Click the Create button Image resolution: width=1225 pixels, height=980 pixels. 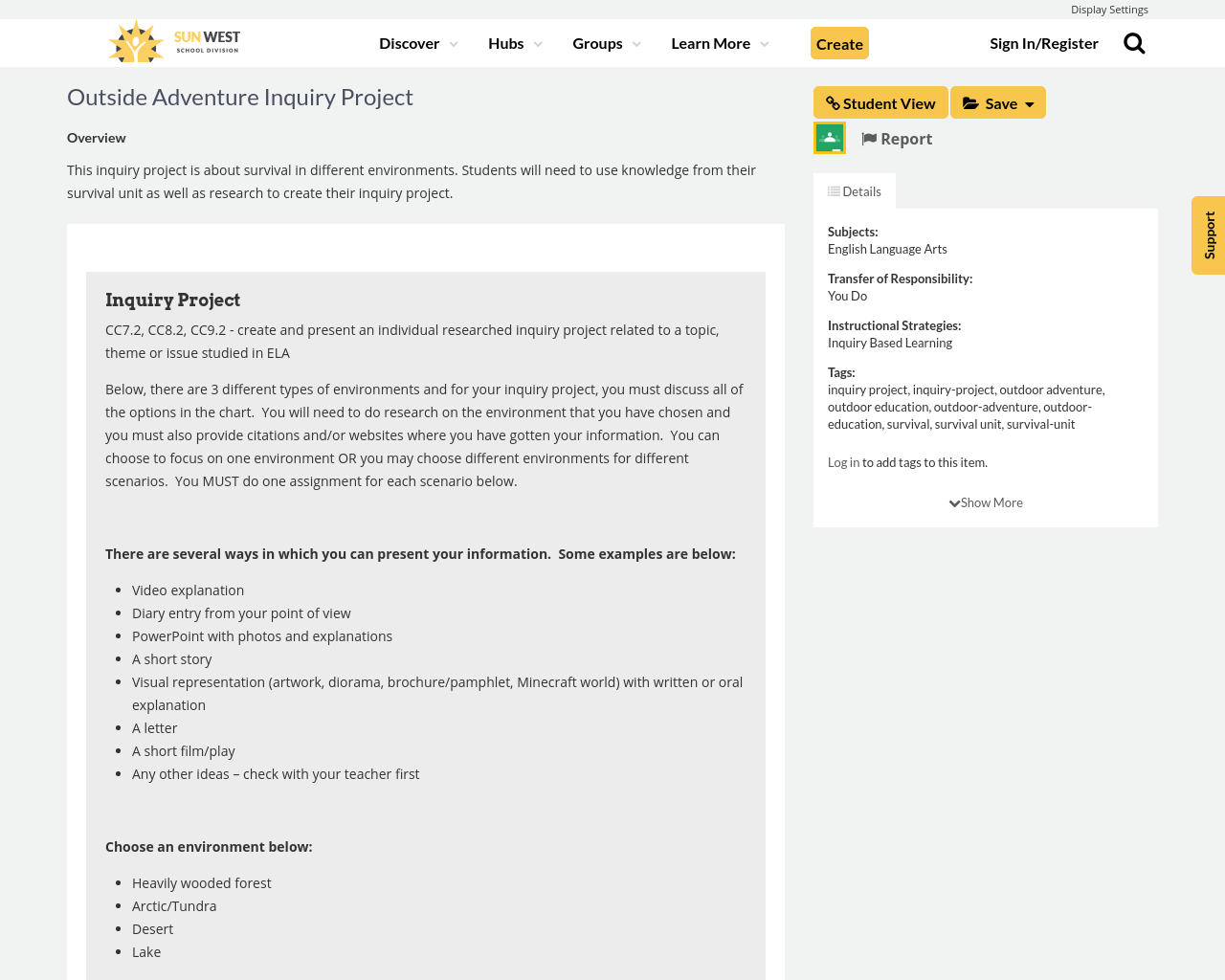(839, 42)
